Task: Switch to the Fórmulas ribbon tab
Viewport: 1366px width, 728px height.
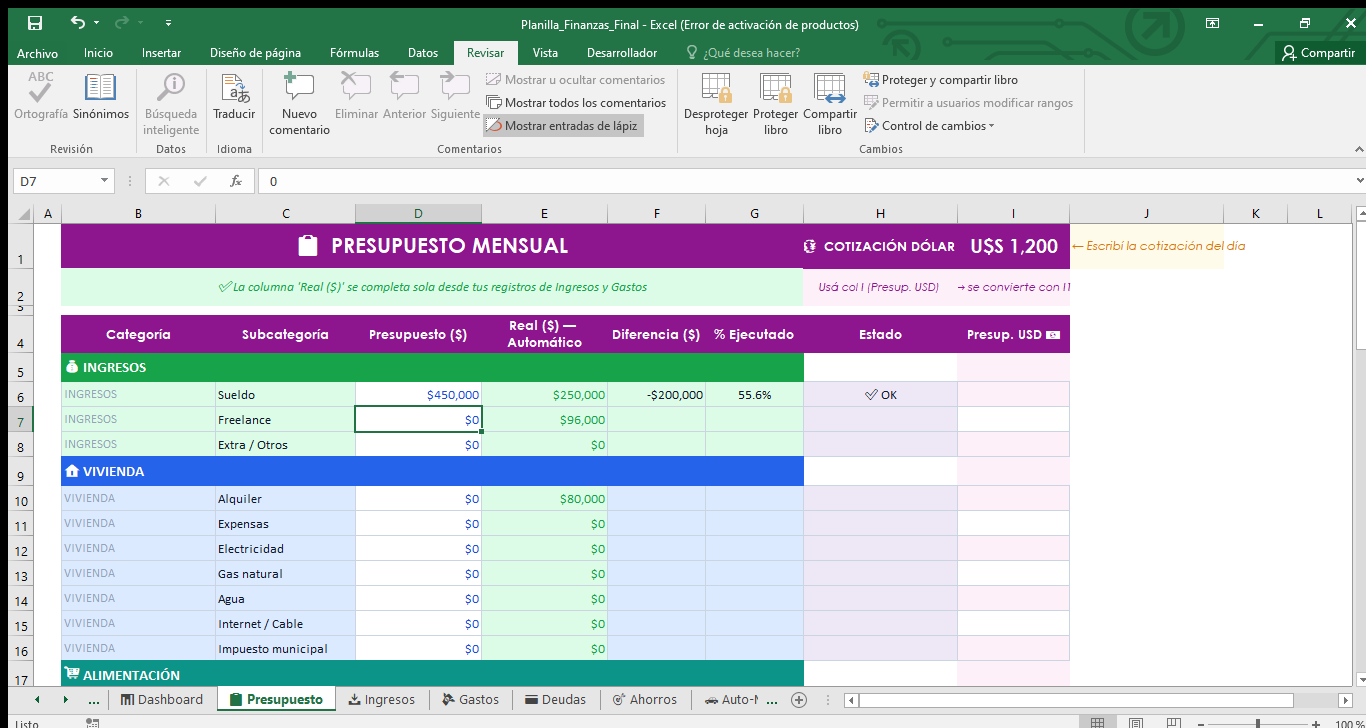Action: click(x=352, y=53)
